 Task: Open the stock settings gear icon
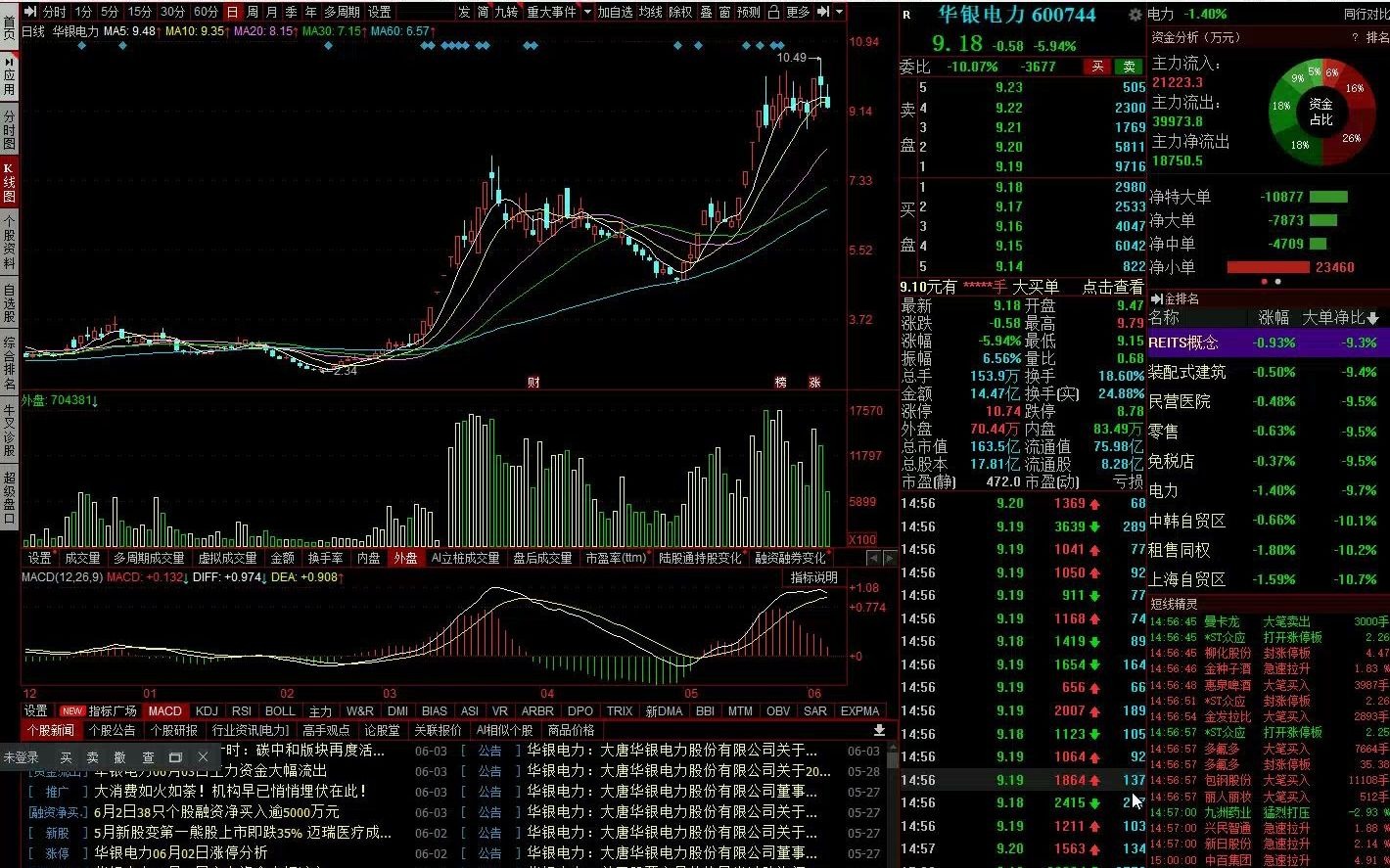[1135, 15]
